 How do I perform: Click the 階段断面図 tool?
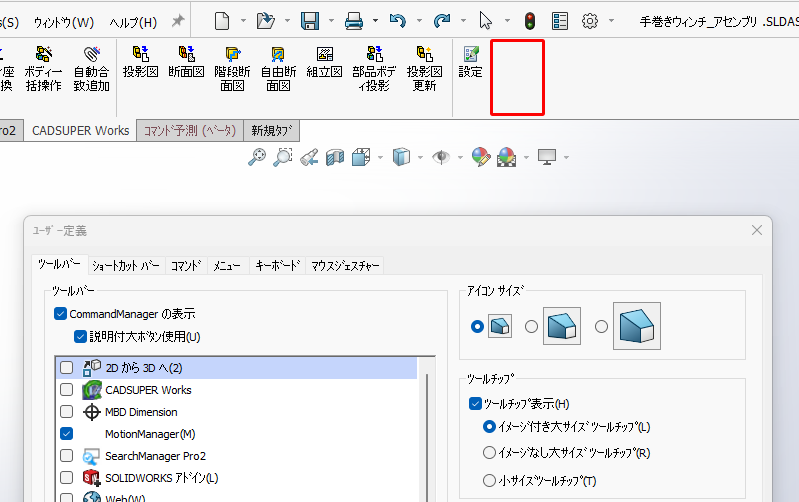(x=232, y=69)
